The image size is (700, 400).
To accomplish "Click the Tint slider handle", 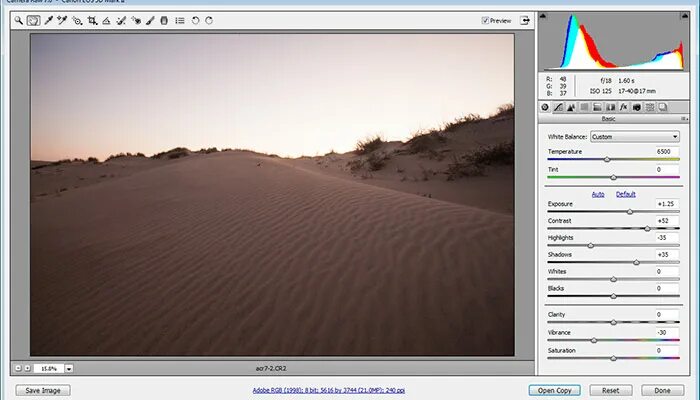I will tap(613, 177).
